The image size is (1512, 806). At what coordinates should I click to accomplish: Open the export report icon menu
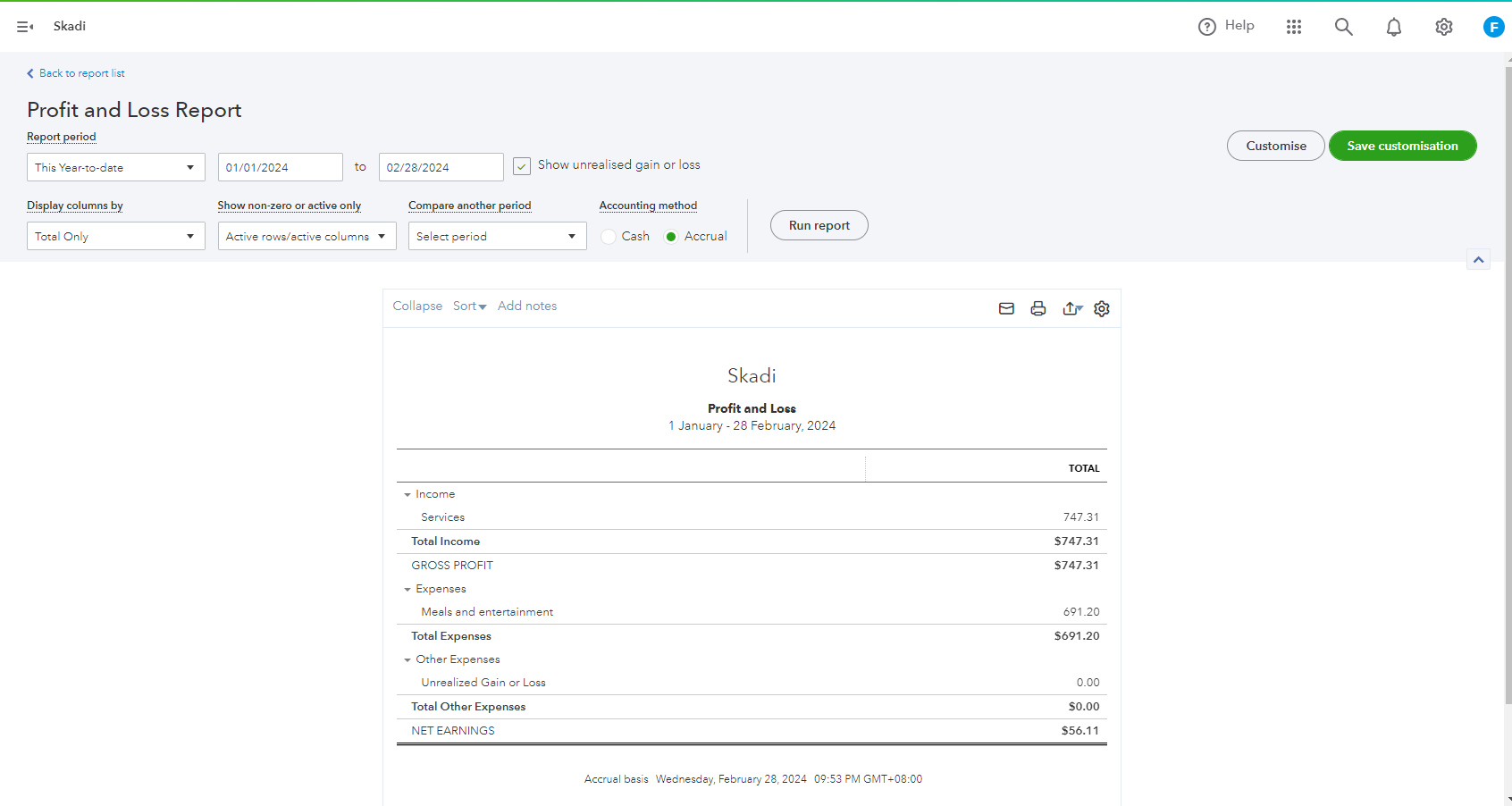[x=1071, y=308]
